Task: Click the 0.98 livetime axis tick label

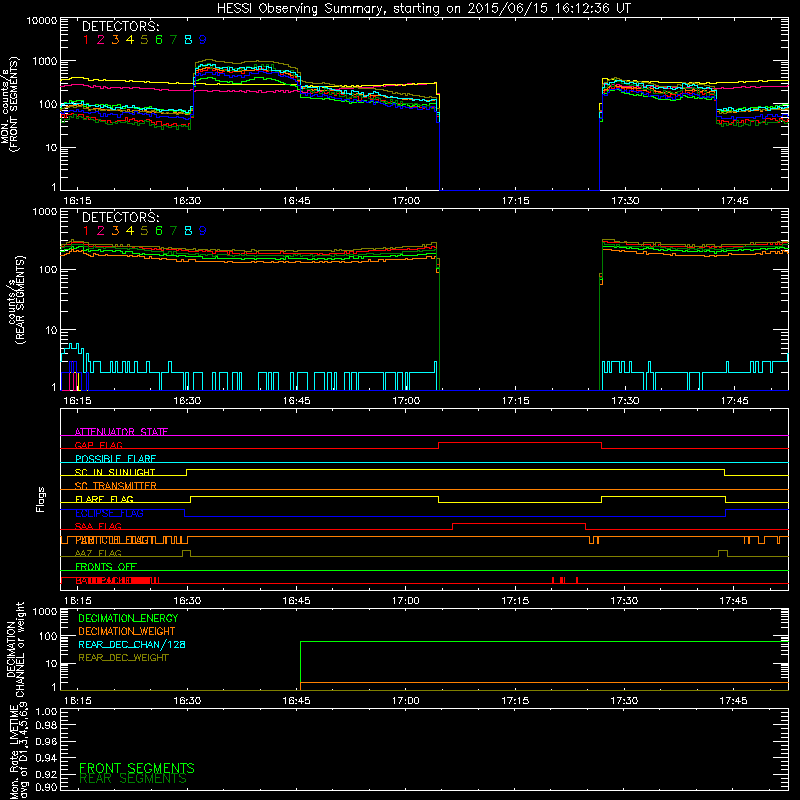Action: click(46, 726)
